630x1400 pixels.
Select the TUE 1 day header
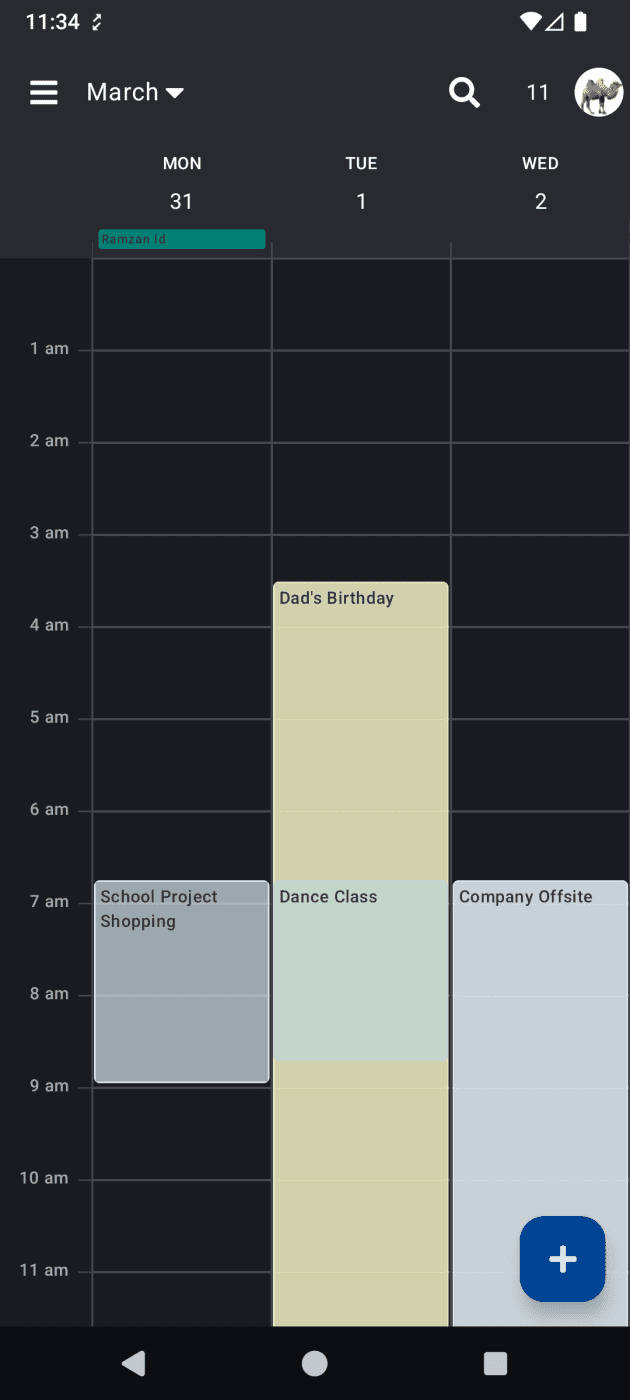[x=361, y=183]
